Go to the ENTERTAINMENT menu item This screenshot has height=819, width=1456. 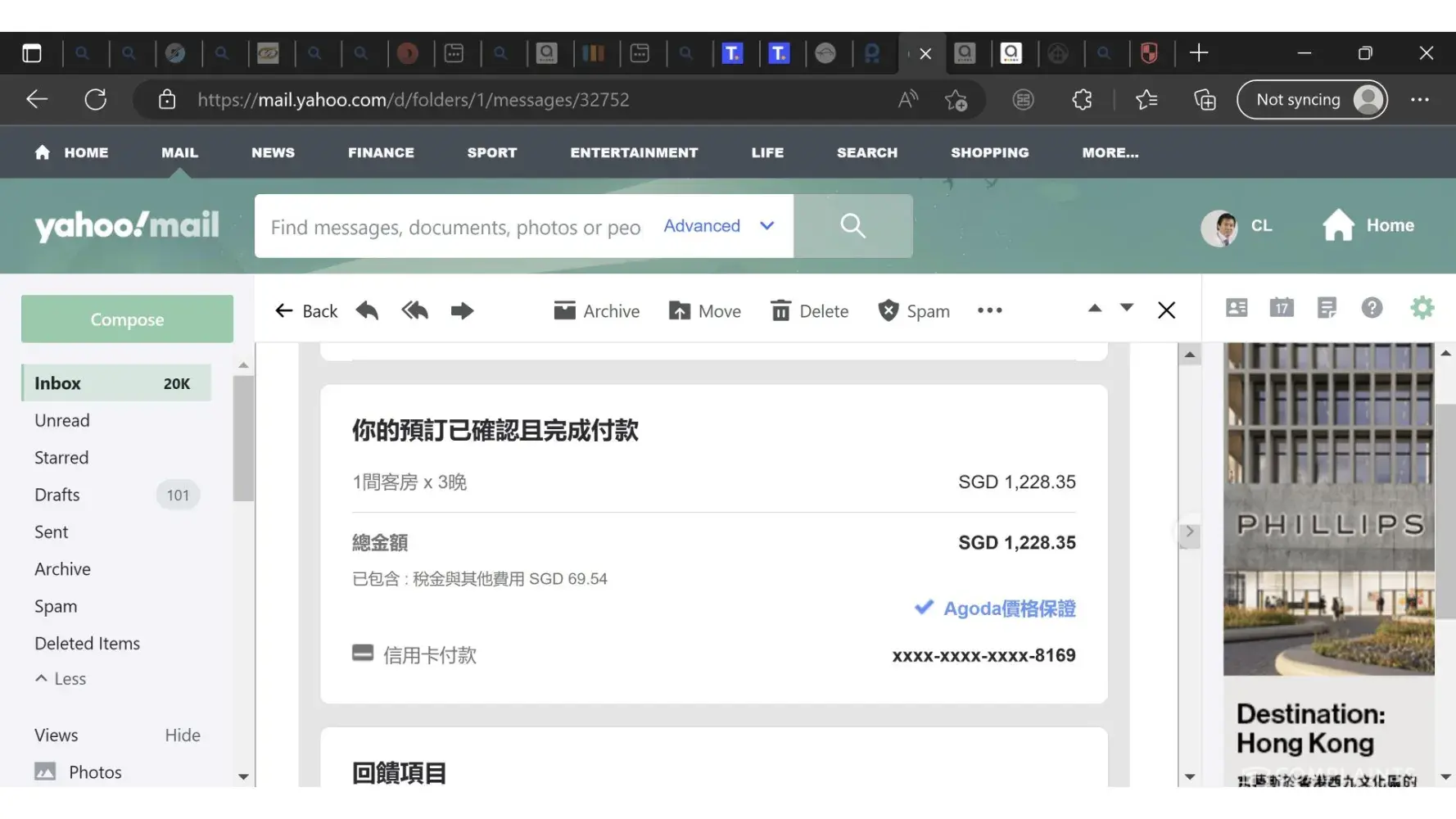pyautogui.click(x=634, y=152)
